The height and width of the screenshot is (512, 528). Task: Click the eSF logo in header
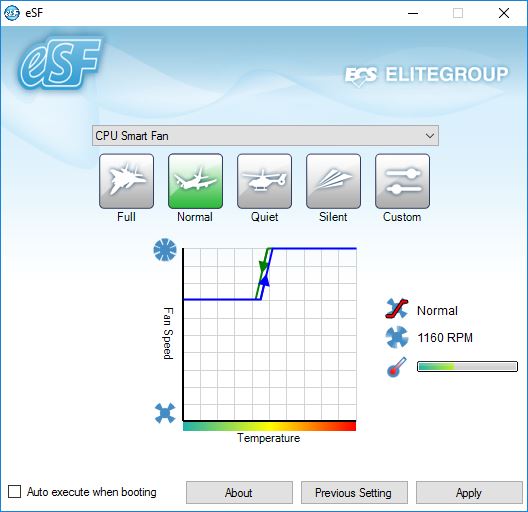61,63
